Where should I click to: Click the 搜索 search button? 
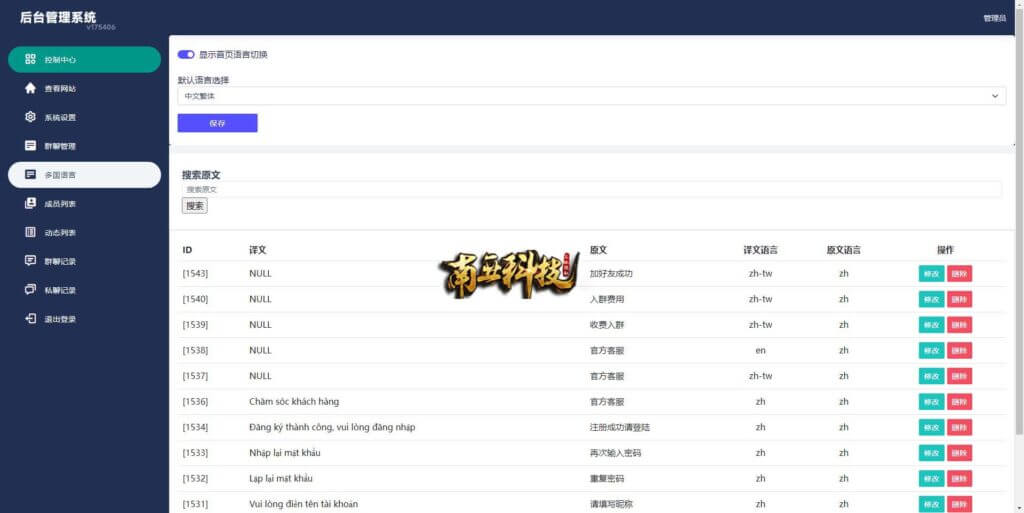(x=195, y=206)
